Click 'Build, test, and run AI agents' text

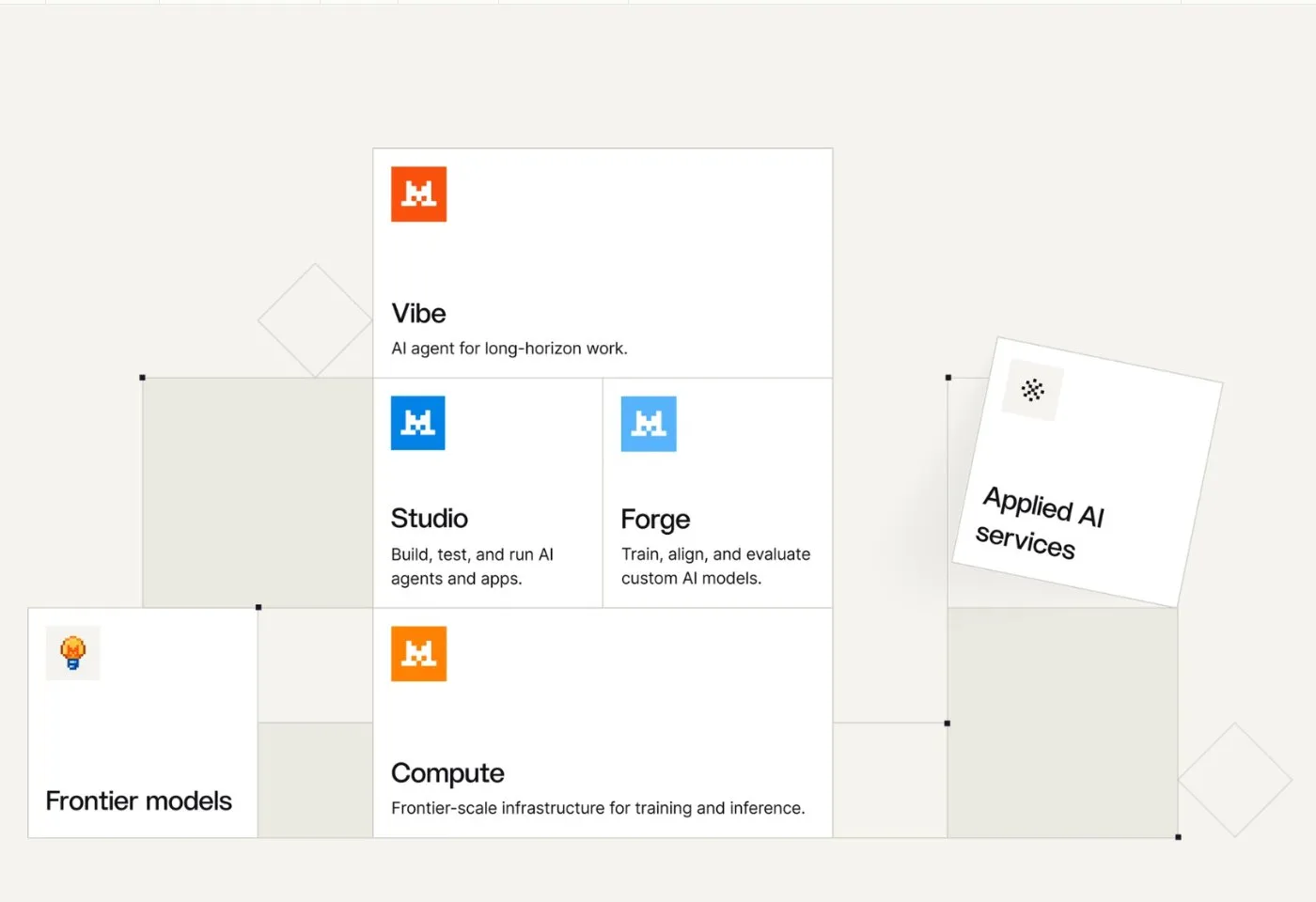pos(472,567)
